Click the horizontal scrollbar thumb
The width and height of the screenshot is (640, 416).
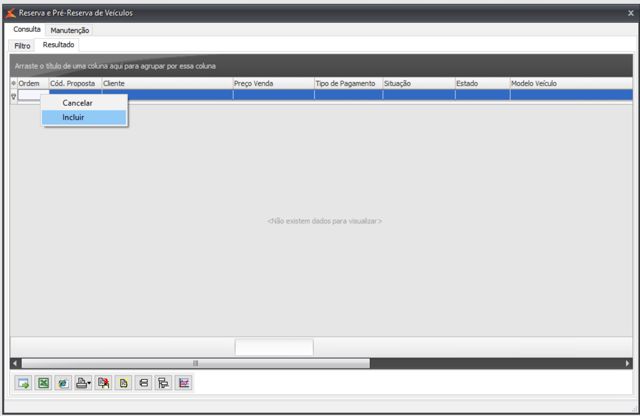click(x=196, y=363)
